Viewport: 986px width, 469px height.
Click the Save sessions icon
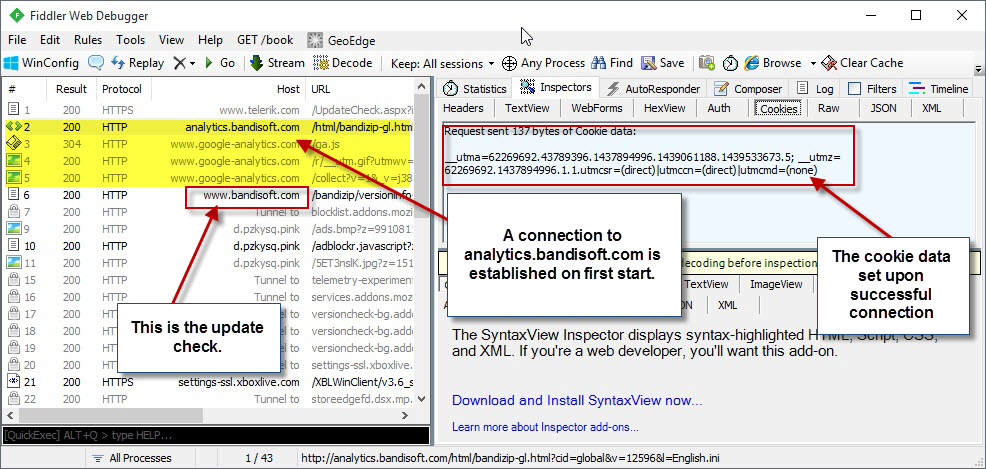[x=648, y=63]
